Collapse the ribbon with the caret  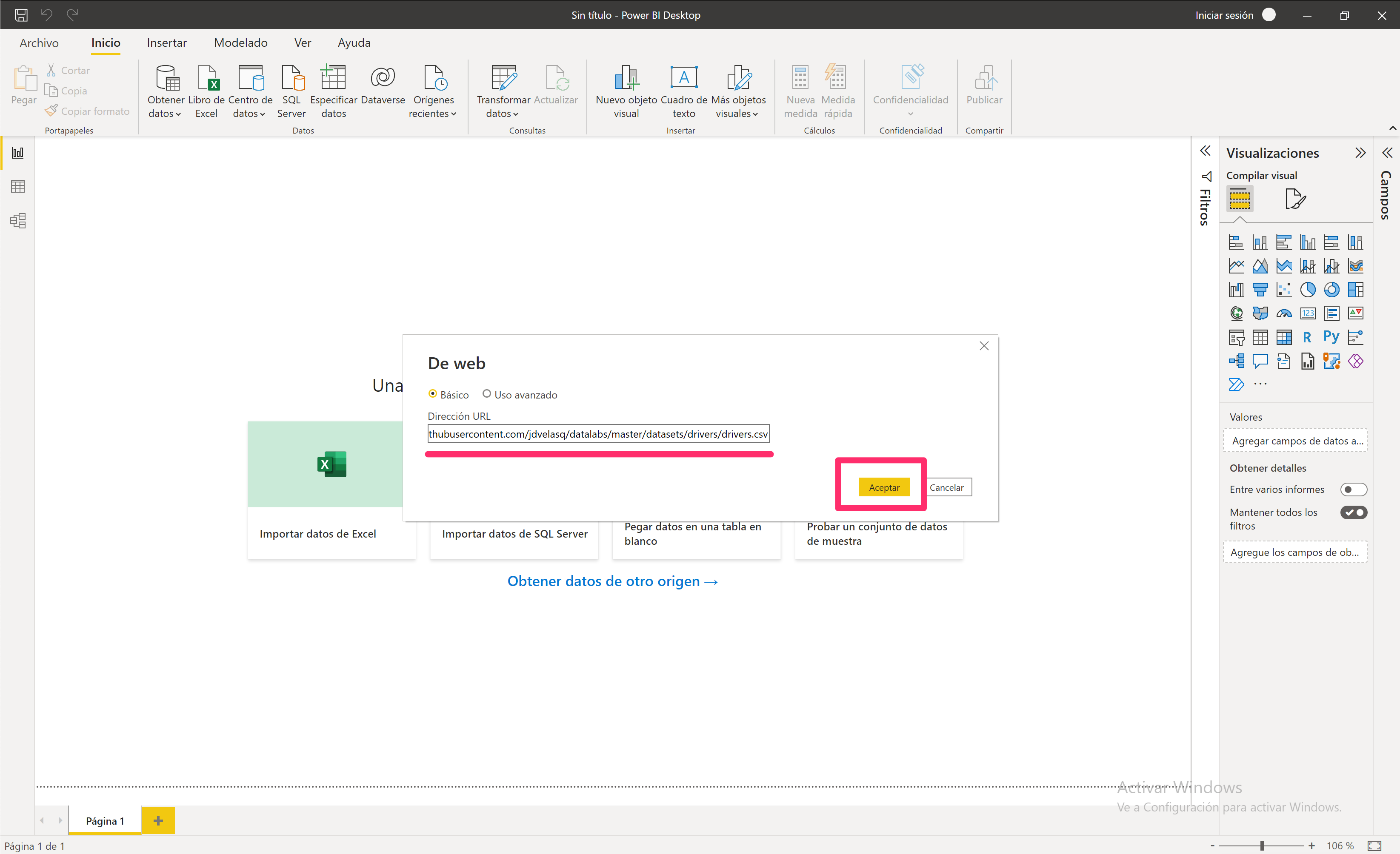click(1392, 128)
